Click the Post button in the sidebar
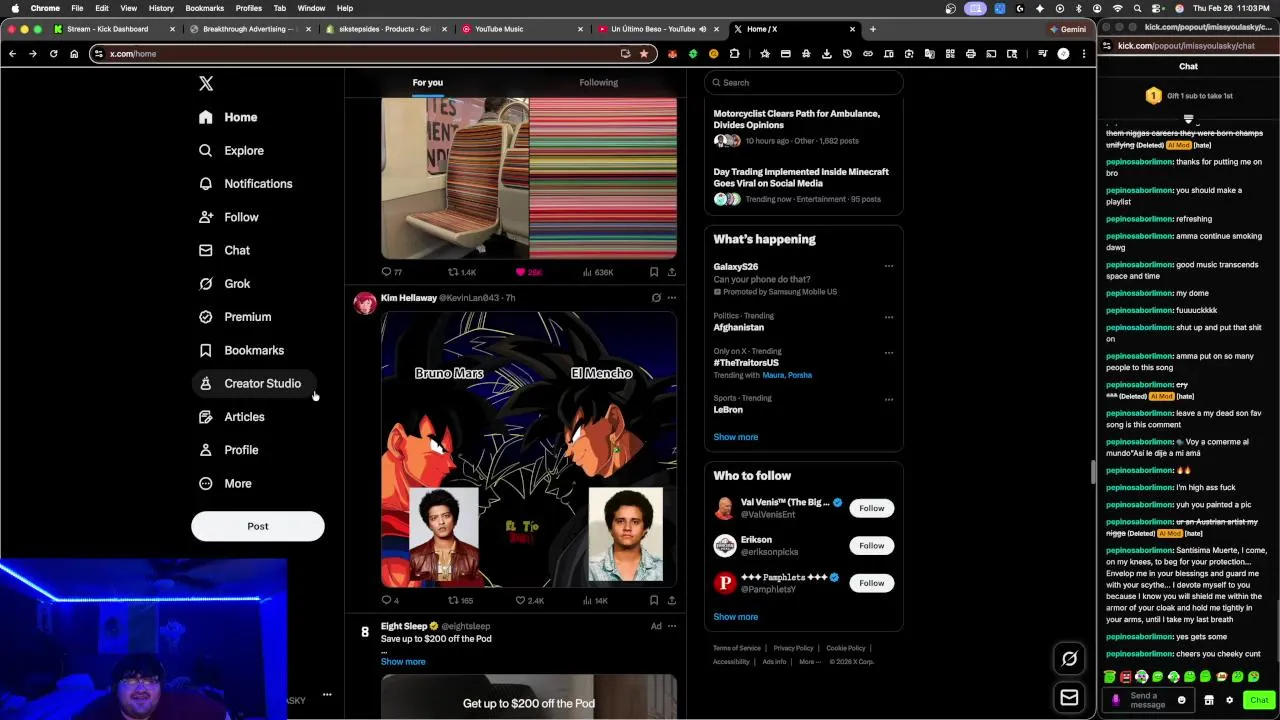The height and width of the screenshot is (720, 1280). pos(258,526)
